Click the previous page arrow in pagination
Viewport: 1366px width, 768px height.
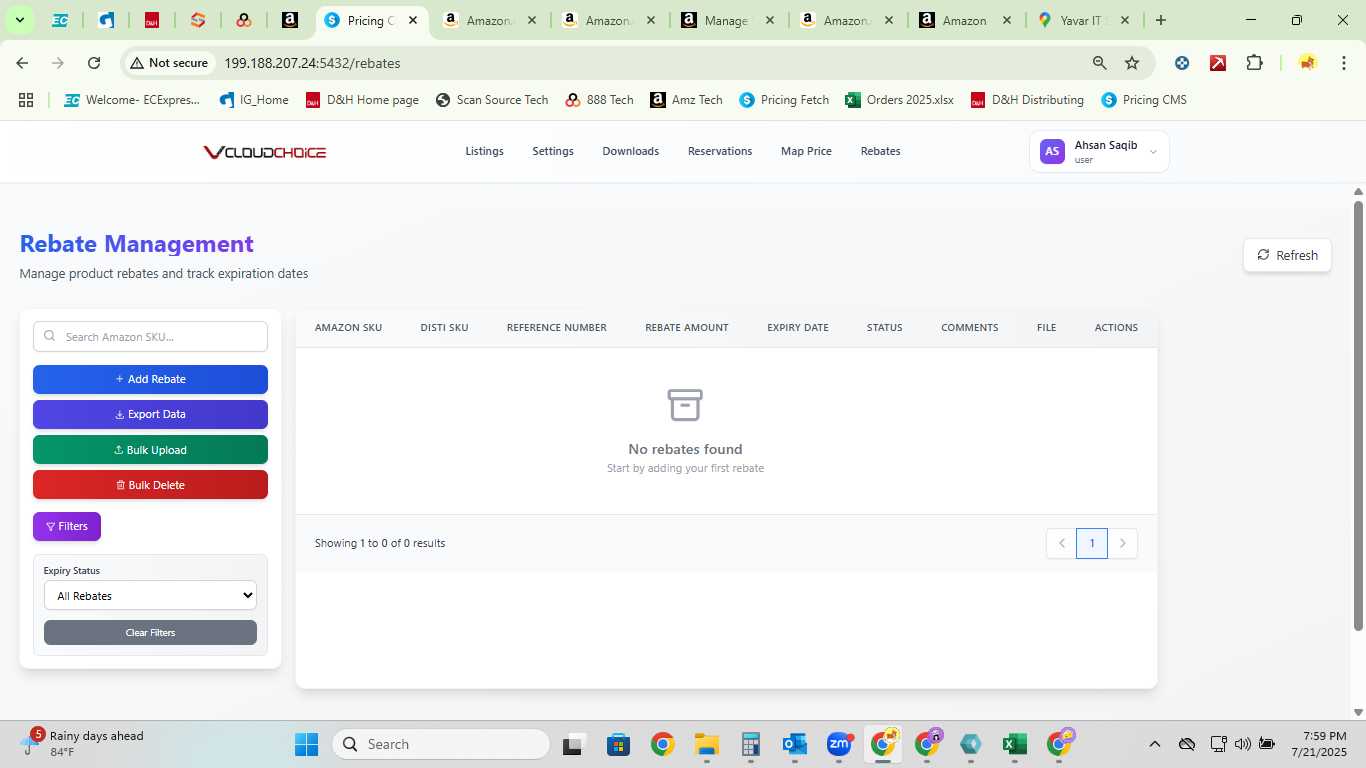click(x=1062, y=543)
